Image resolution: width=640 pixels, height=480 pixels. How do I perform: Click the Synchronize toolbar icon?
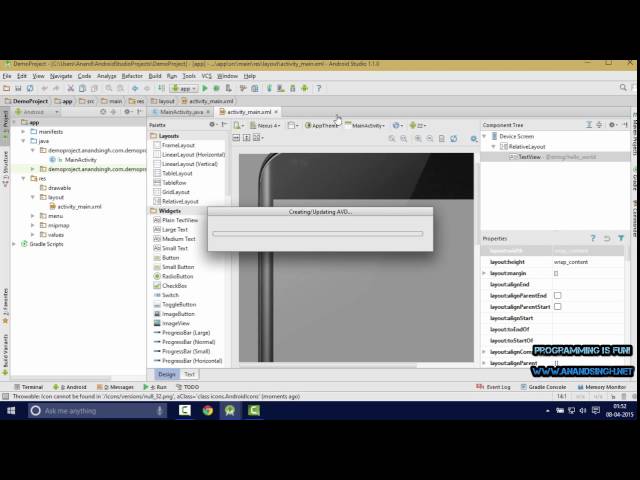click(x=30, y=88)
